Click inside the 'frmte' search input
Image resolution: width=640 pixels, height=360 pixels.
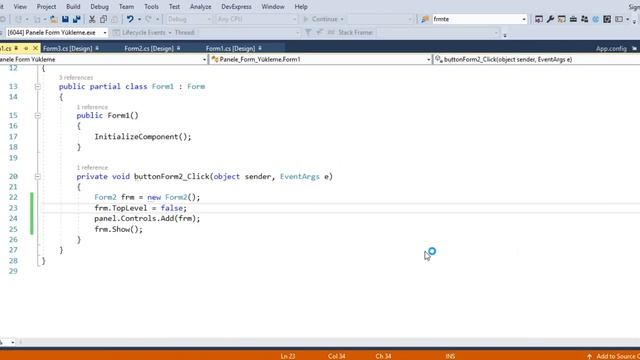pyautogui.click(x=476, y=19)
